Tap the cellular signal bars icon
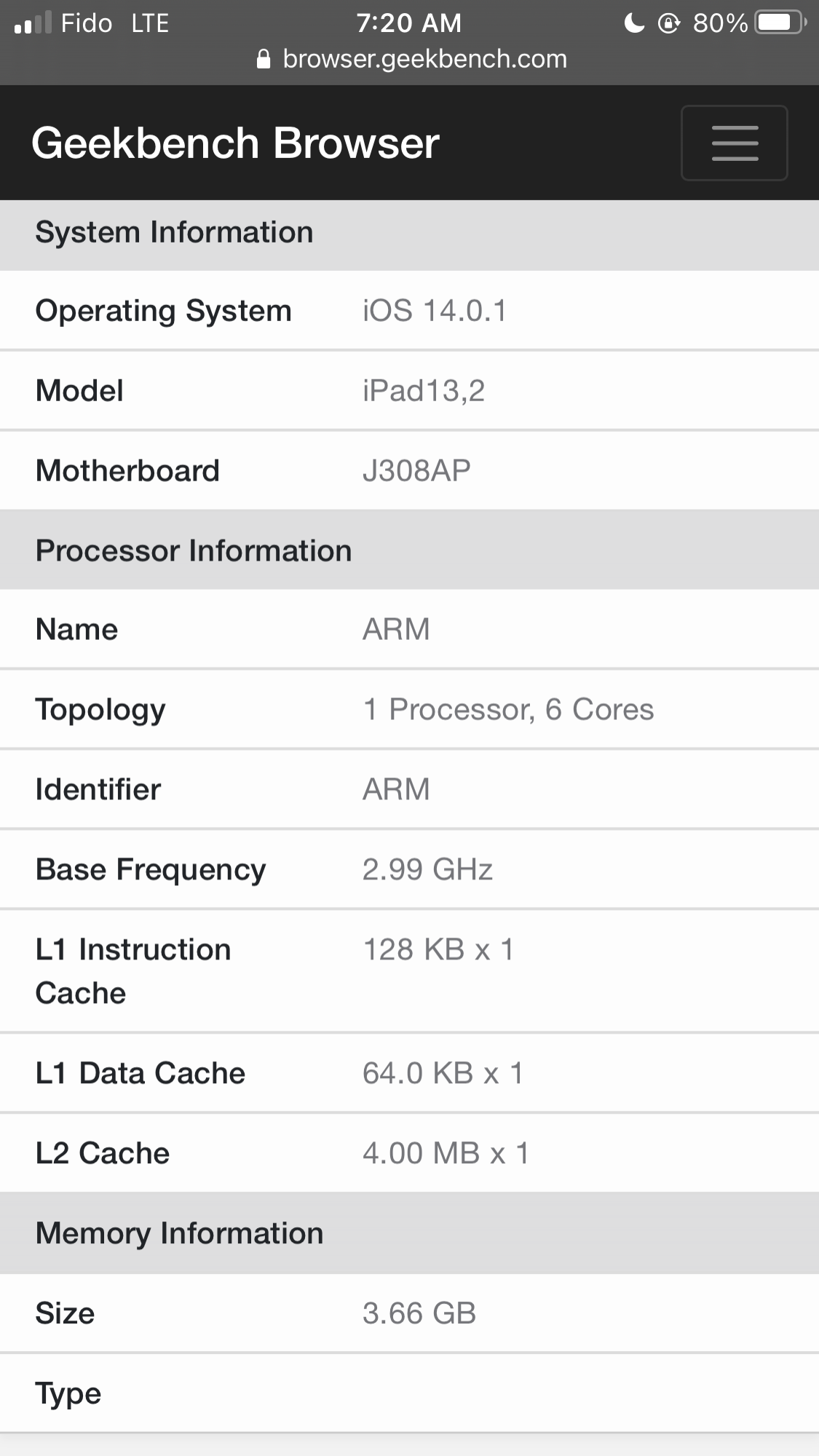 (x=33, y=23)
